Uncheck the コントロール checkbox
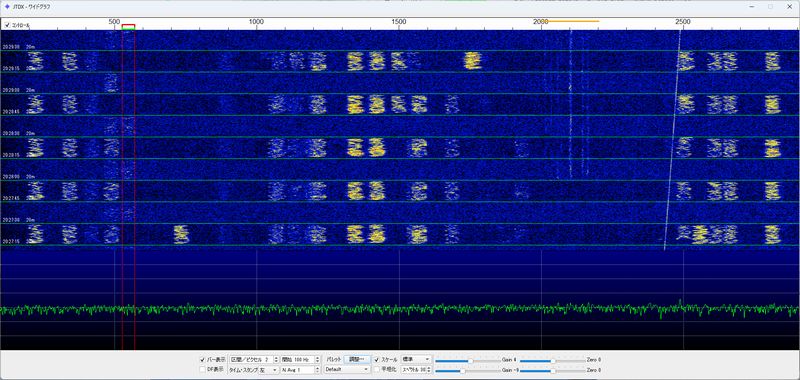 pos(7,24)
